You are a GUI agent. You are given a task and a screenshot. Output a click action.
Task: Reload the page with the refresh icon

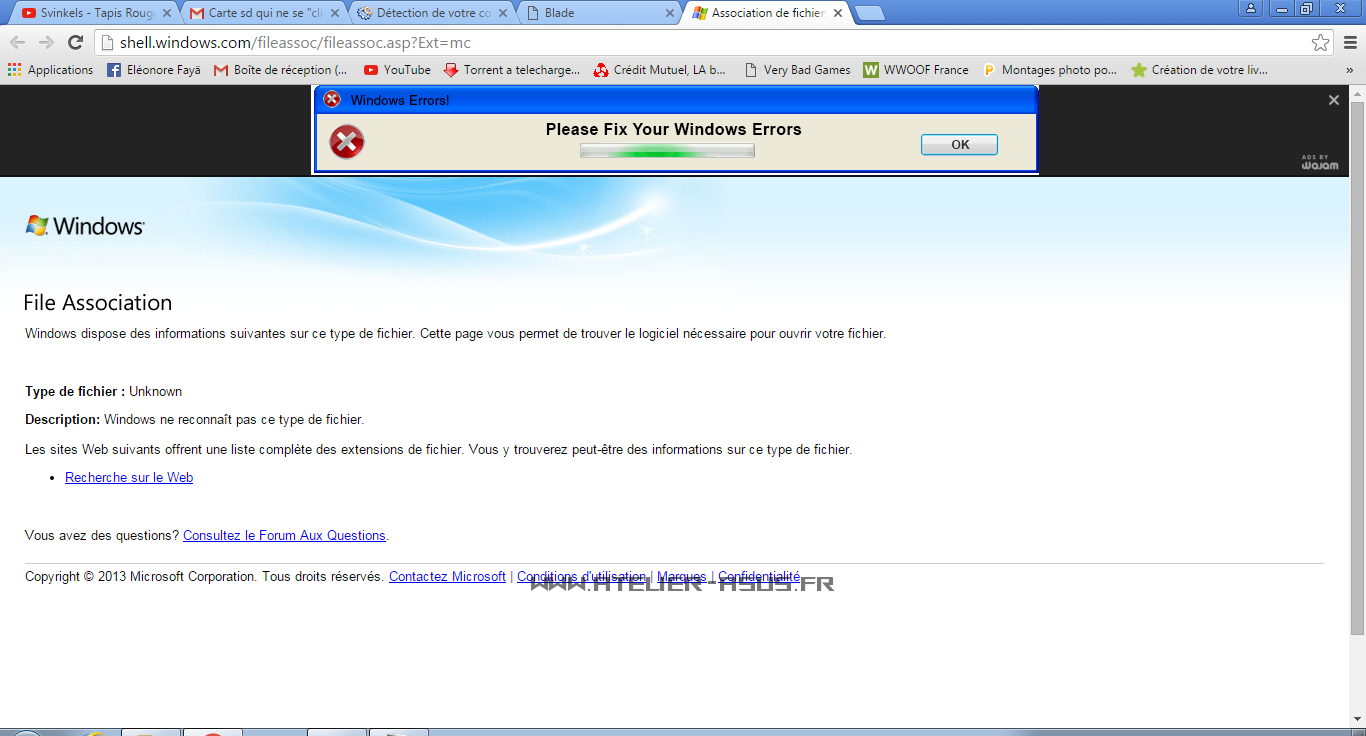[75, 43]
